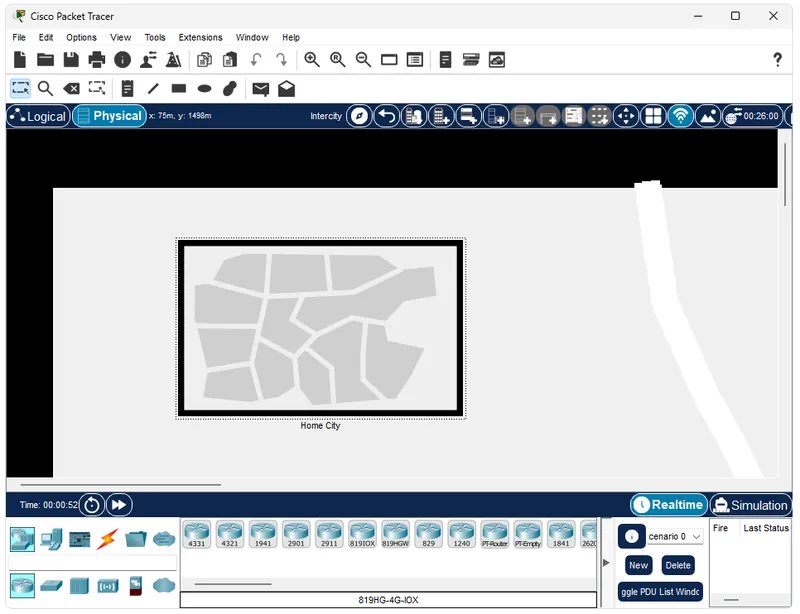
Task: Choose the PT-Router device
Action: click(x=495, y=534)
